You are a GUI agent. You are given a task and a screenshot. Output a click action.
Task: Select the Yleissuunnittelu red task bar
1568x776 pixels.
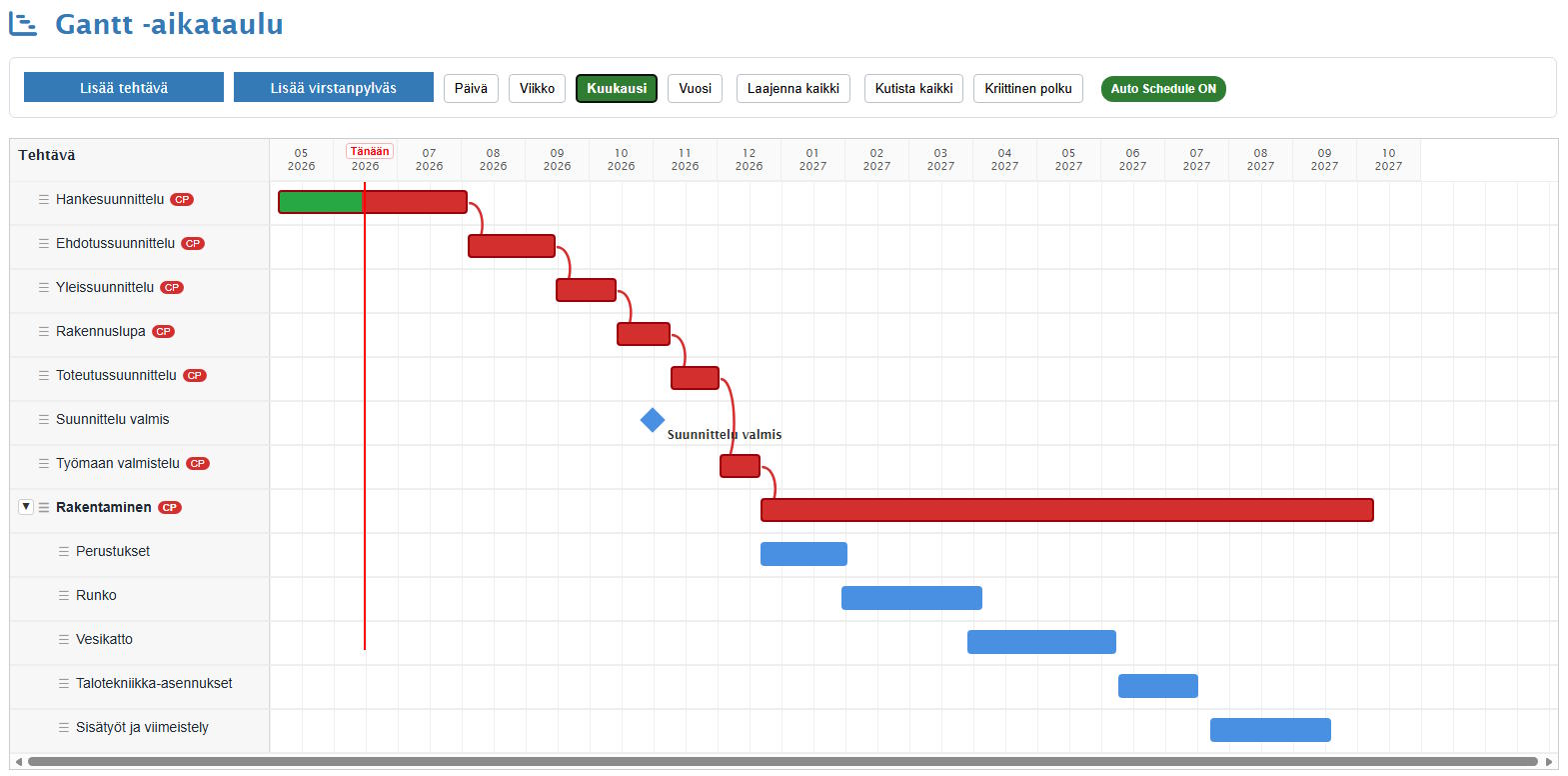tap(586, 290)
